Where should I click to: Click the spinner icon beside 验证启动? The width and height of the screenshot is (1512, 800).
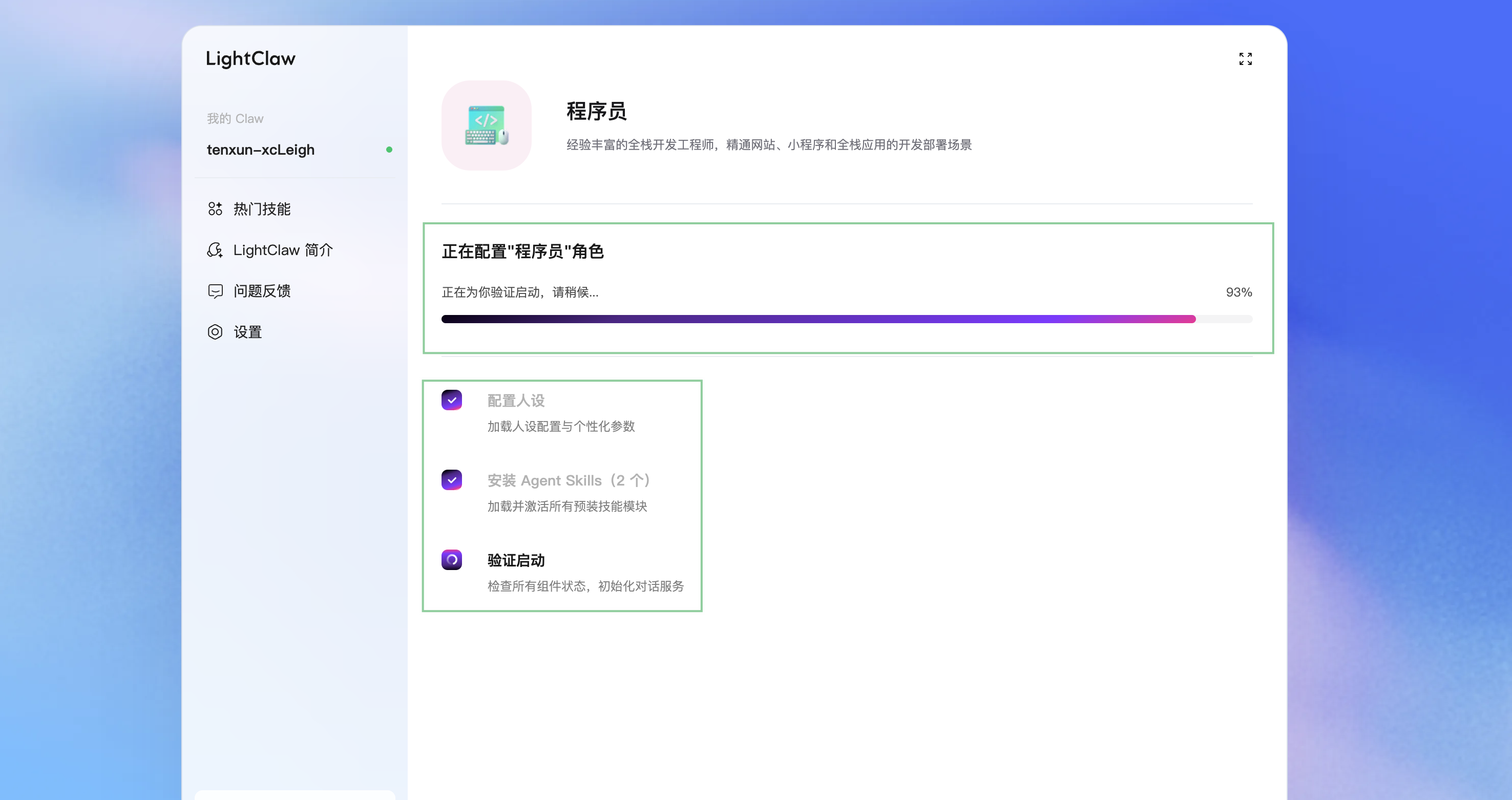[451, 559]
